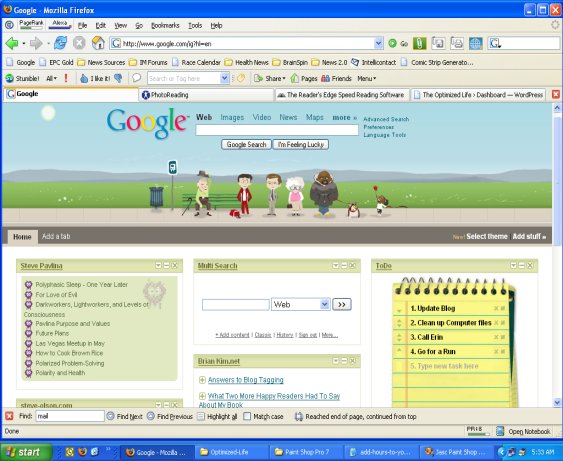Click the green exclamation toolbar icon
The height and width of the screenshot is (461, 563).
[419, 43]
